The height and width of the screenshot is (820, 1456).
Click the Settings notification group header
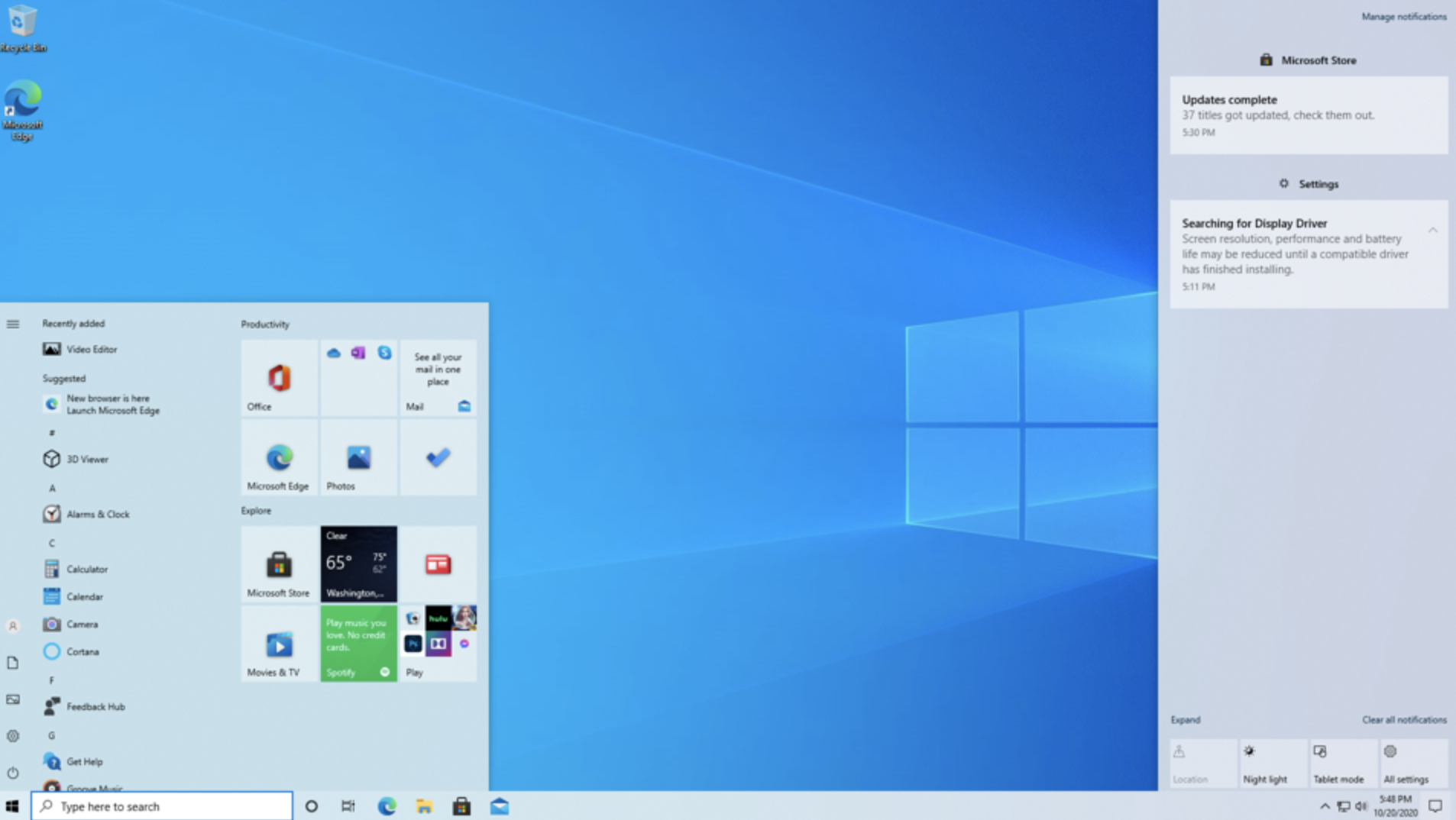[x=1309, y=184]
